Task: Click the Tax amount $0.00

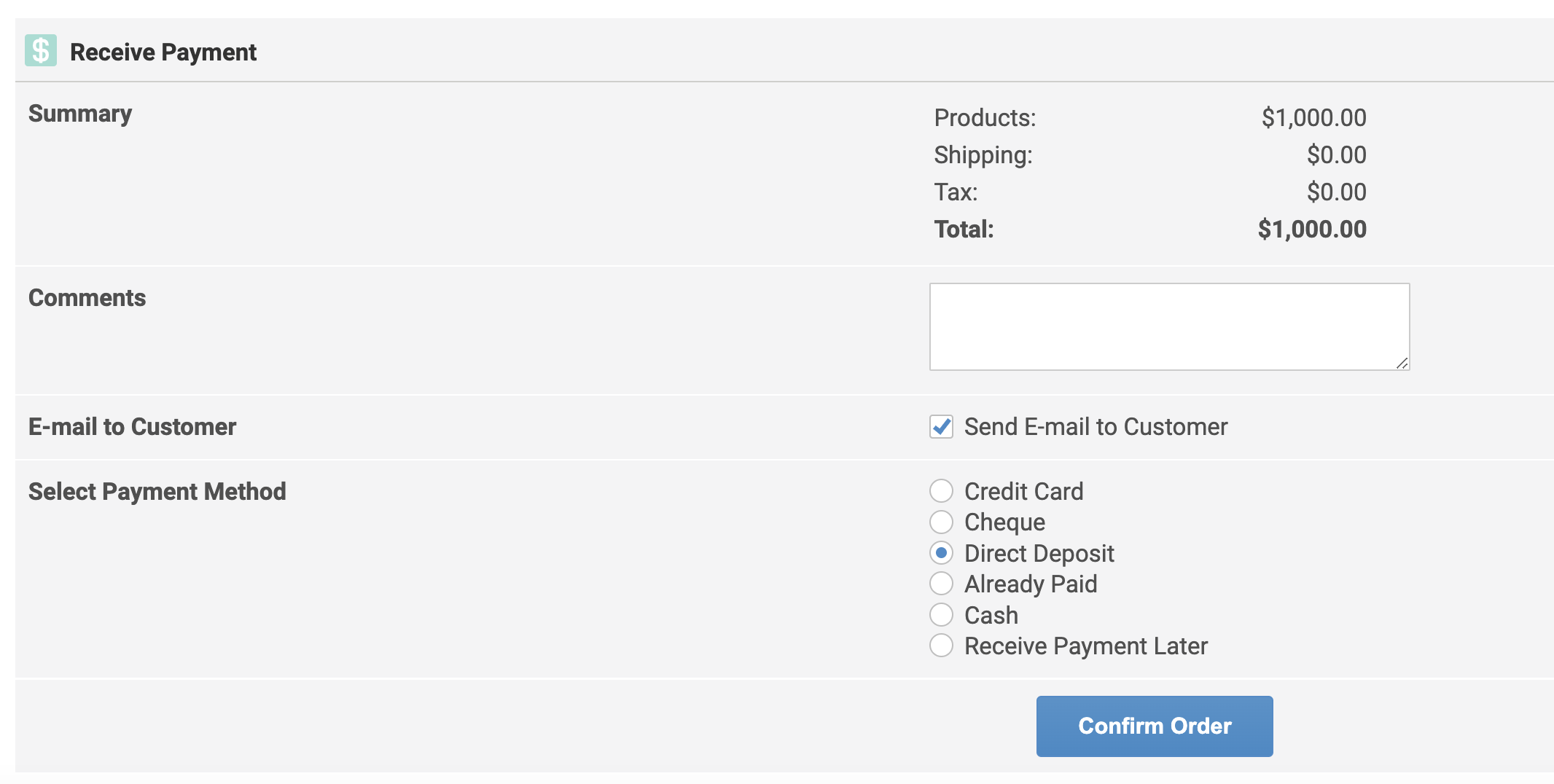Action: click(x=1336, y=192)
